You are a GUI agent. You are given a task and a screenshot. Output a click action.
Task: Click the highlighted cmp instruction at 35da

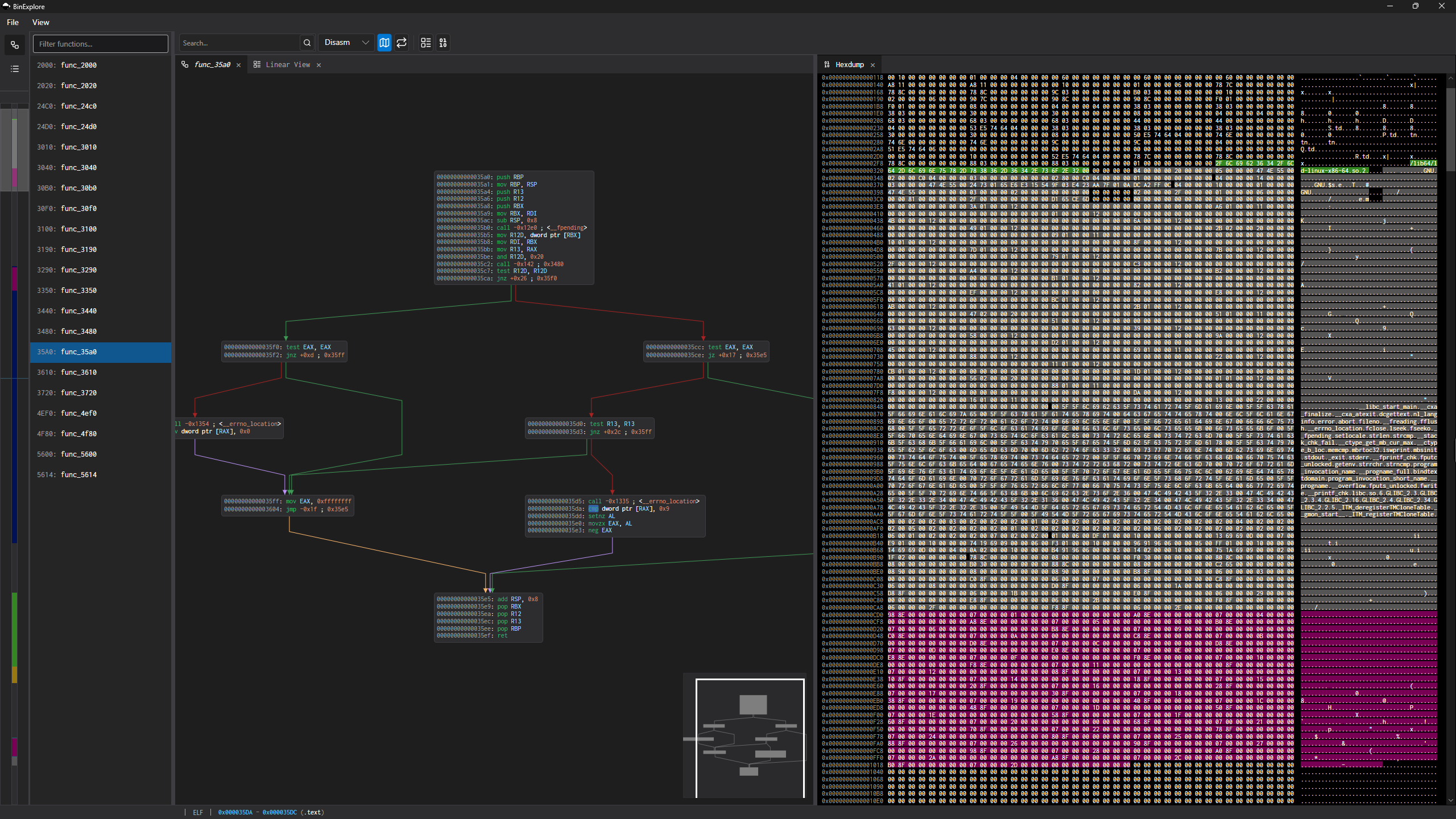[593, 509]
